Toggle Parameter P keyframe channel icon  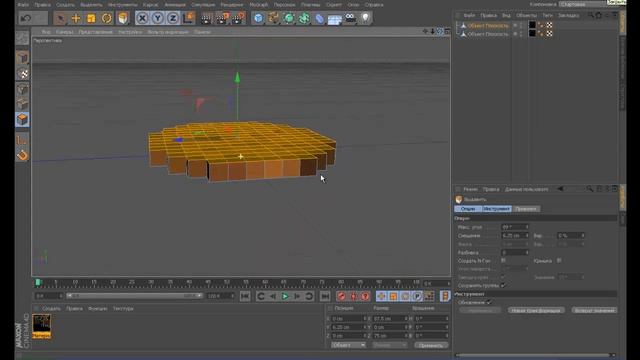(x=417, y=296)
